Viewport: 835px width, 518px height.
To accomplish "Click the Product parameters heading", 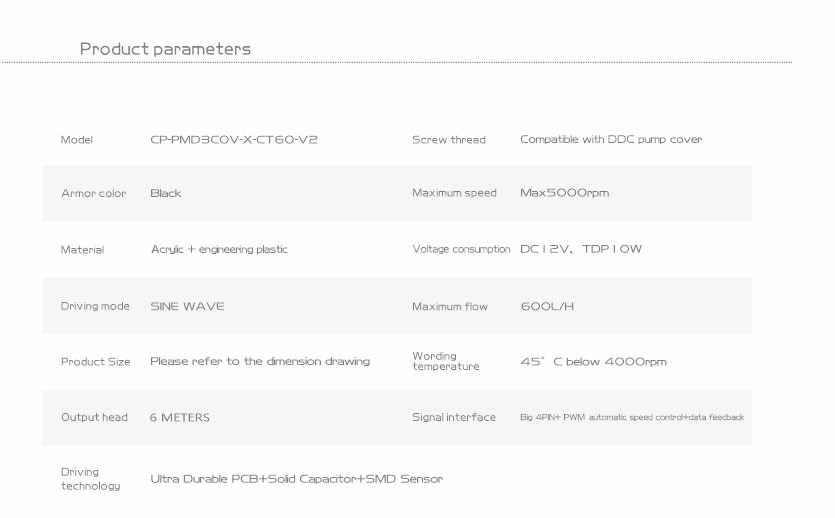I will point(165,49).
